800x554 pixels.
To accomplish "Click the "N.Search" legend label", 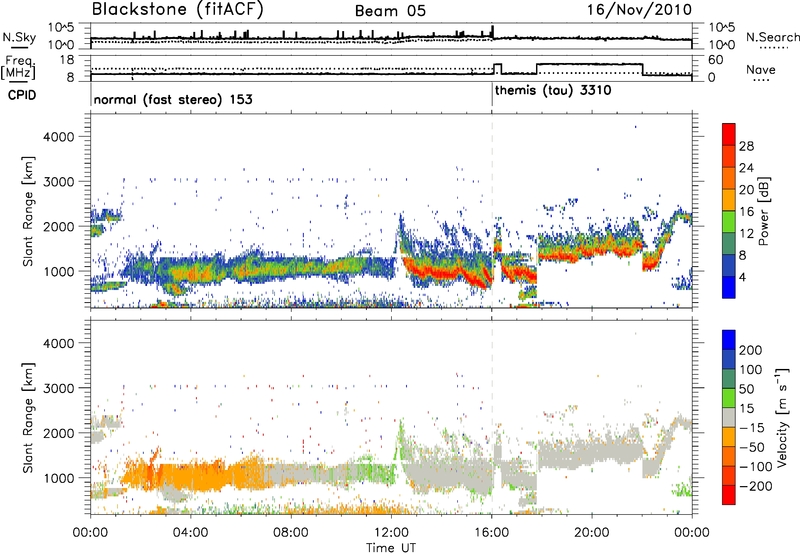I will (772, 37).
